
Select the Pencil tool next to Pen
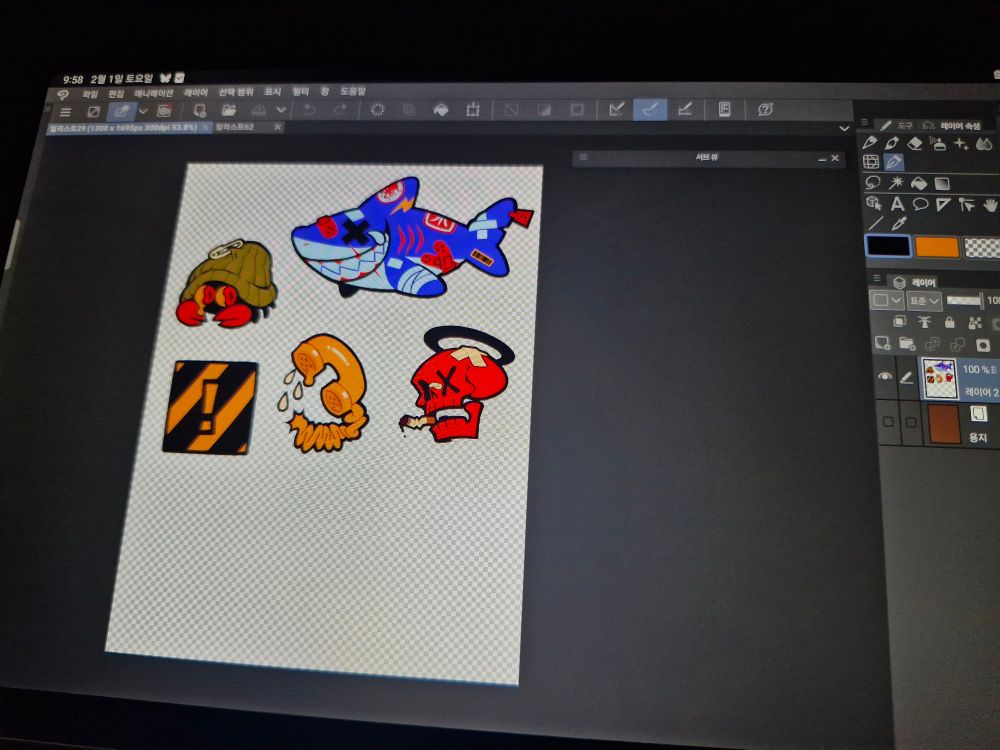pyautogui.click(x=892, y=143)
